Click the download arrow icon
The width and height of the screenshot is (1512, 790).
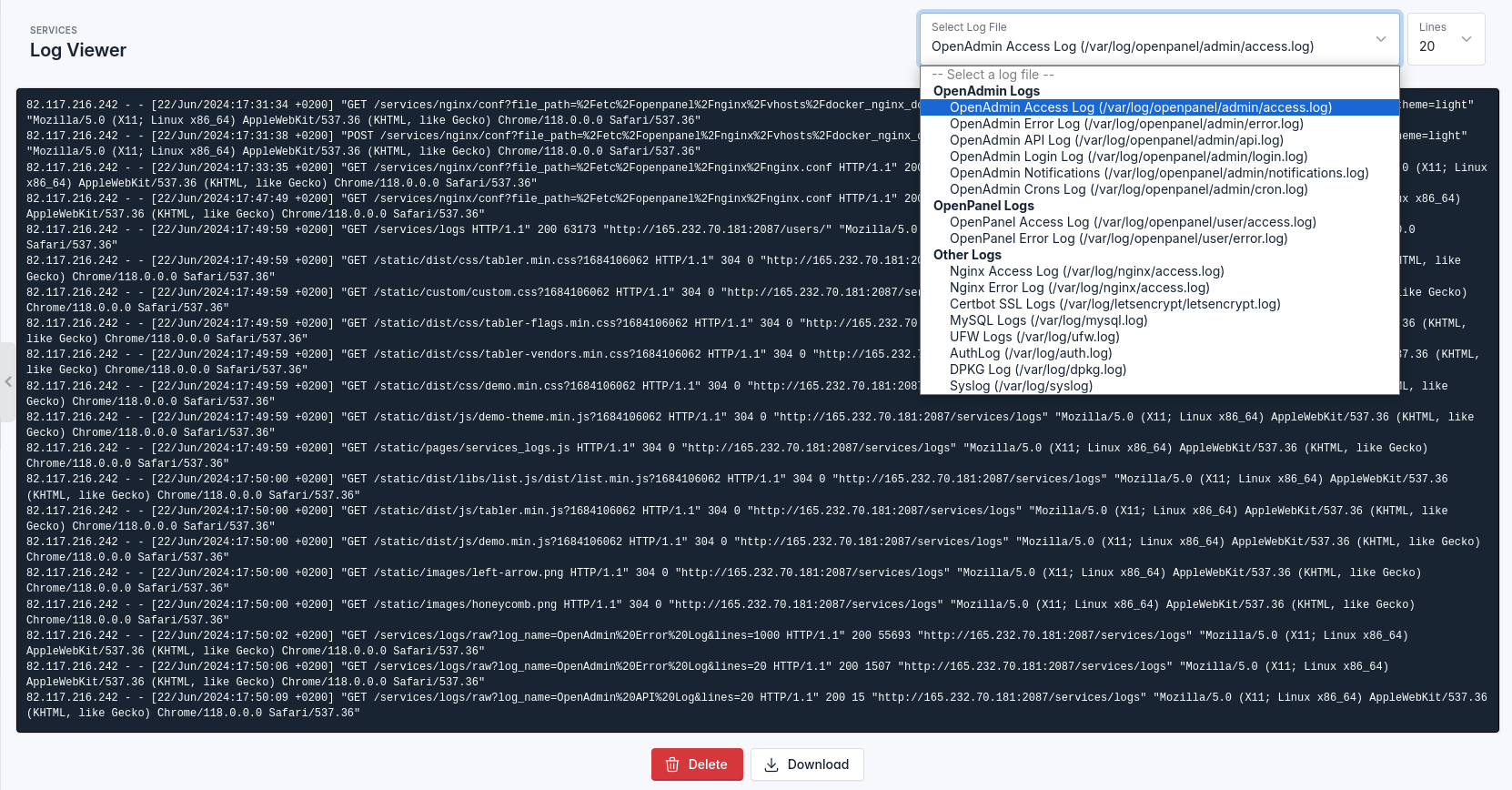click(771, 765)
